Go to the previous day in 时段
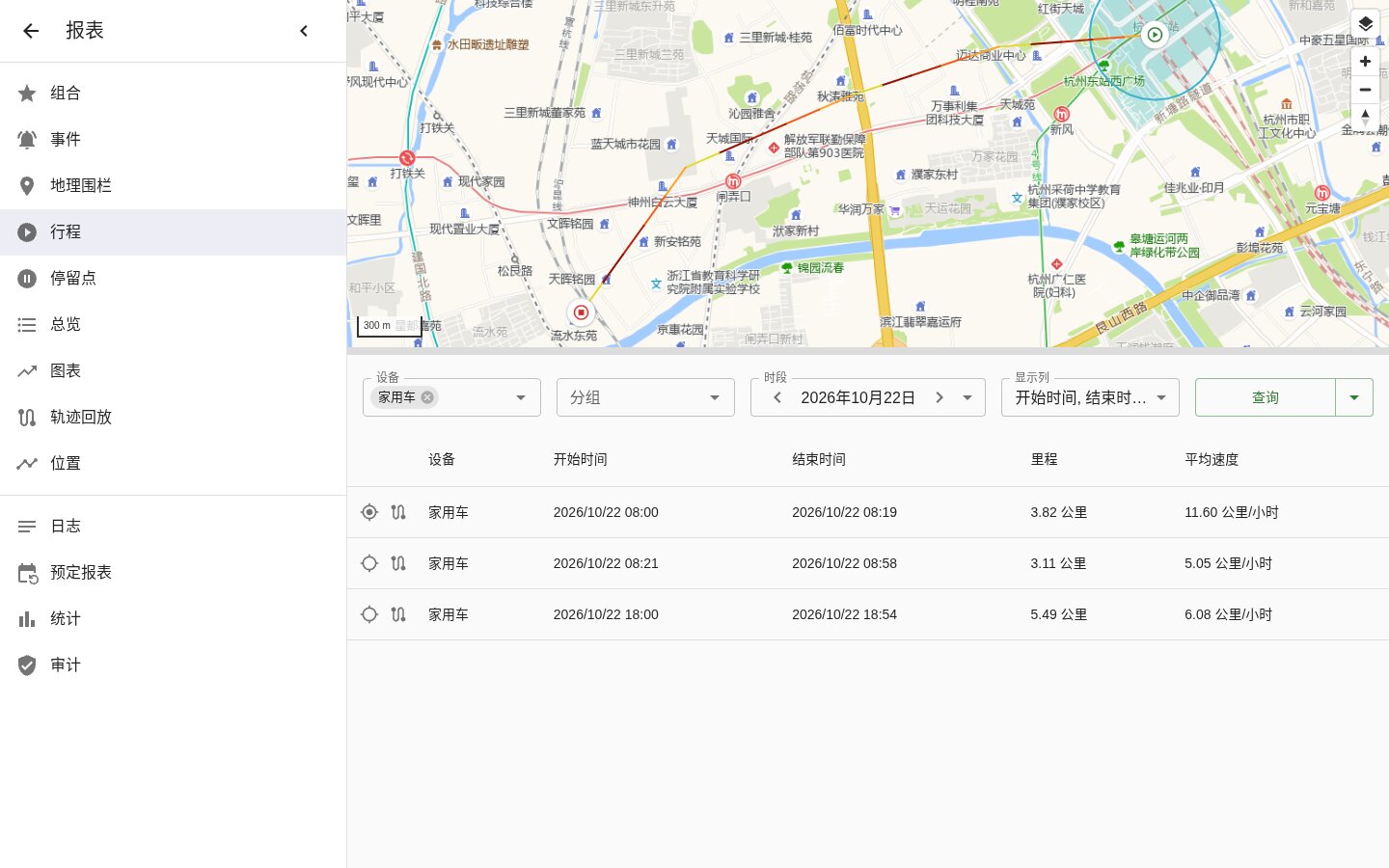The width and height of the screenshot is (1389, 868). (777, 397)
